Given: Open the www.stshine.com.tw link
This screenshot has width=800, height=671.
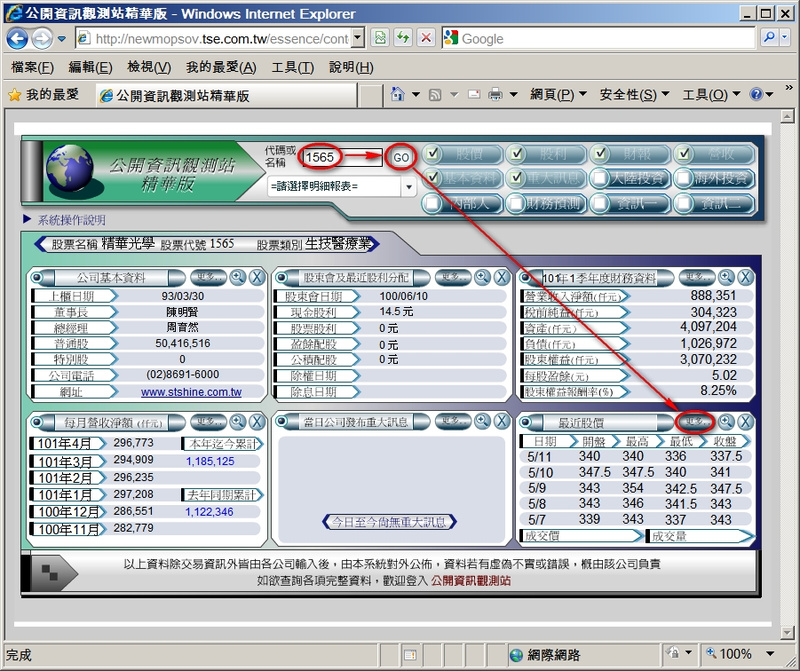Looking at the screenshot, I should pyautogui.click(x=191, y=392).
